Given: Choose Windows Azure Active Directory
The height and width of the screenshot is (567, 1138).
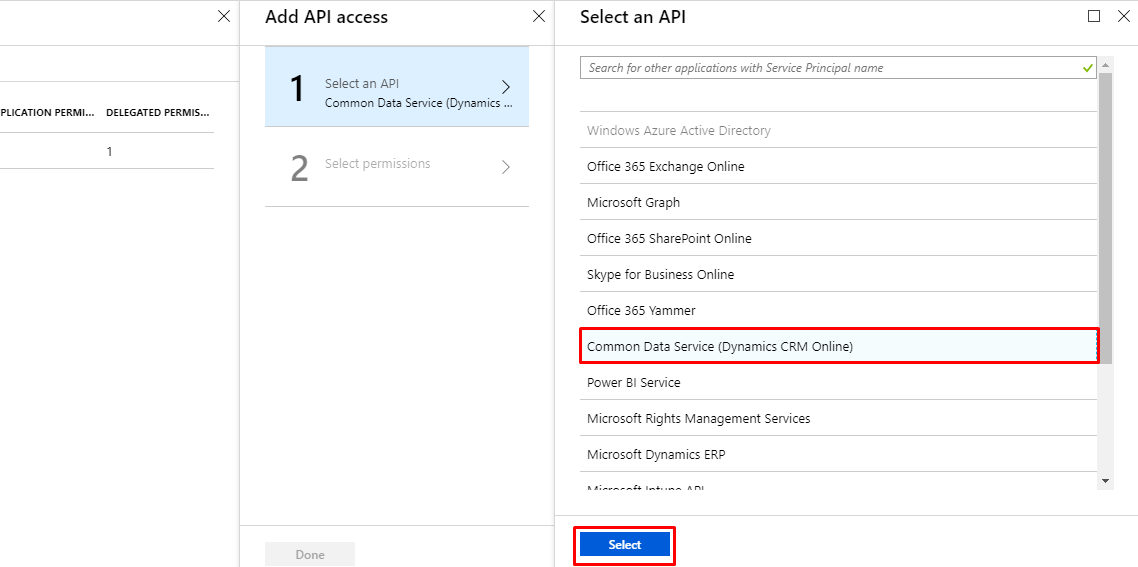Looking at the screenshot, I should tap(679, 131).
